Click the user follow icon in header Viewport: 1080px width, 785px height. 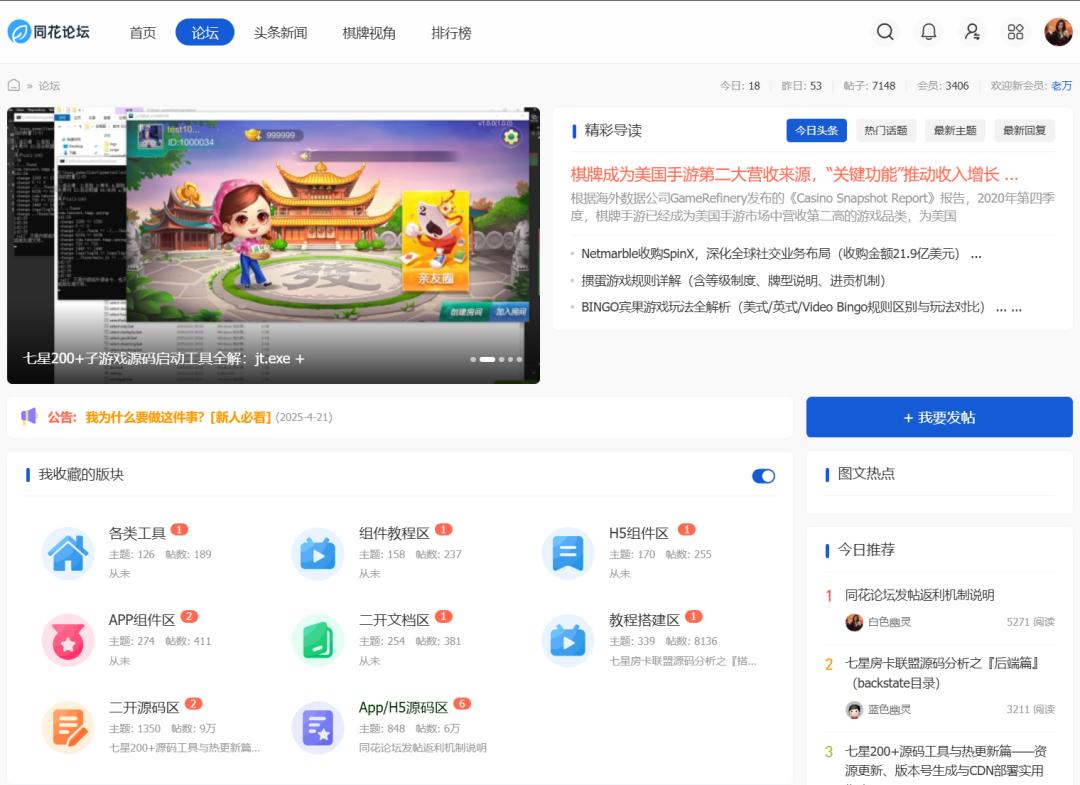972,32
